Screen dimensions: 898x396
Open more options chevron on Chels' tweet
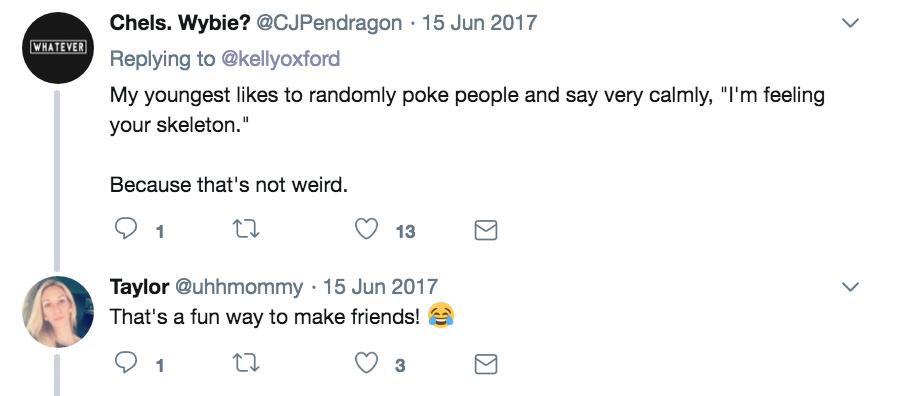click(x=852, y=23)
